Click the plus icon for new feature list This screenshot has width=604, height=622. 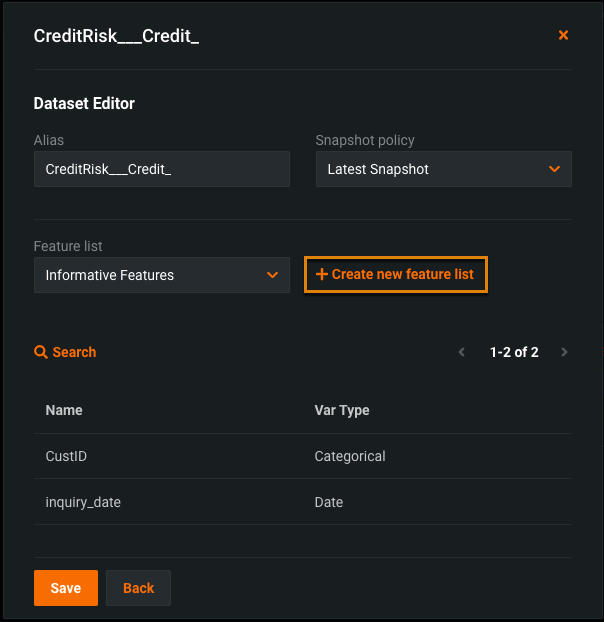[x=321, y=274]
